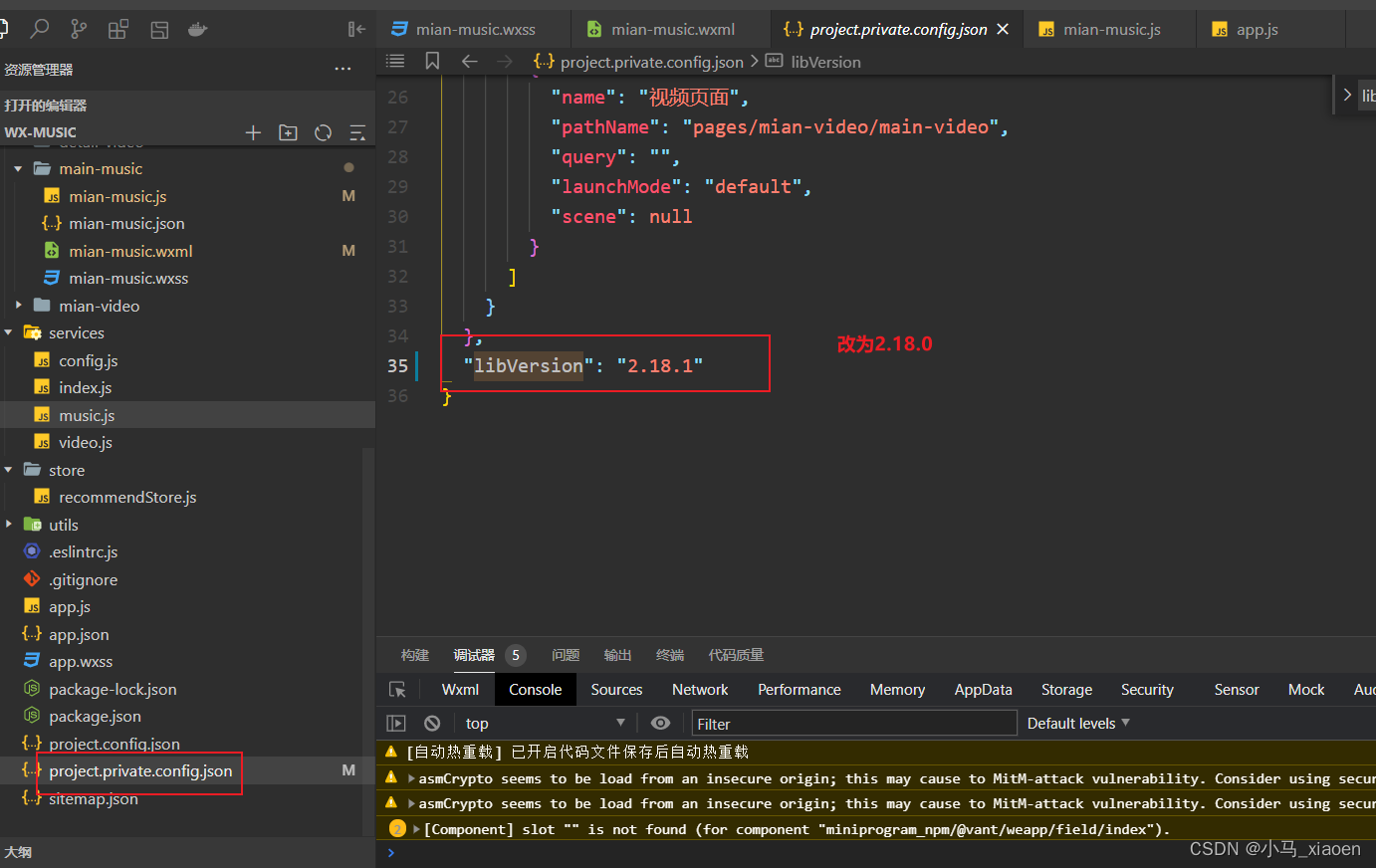This screenshot has height=868, width=1376.
Task: Open the extensions panel icon
Action: [x=118, y=29]
